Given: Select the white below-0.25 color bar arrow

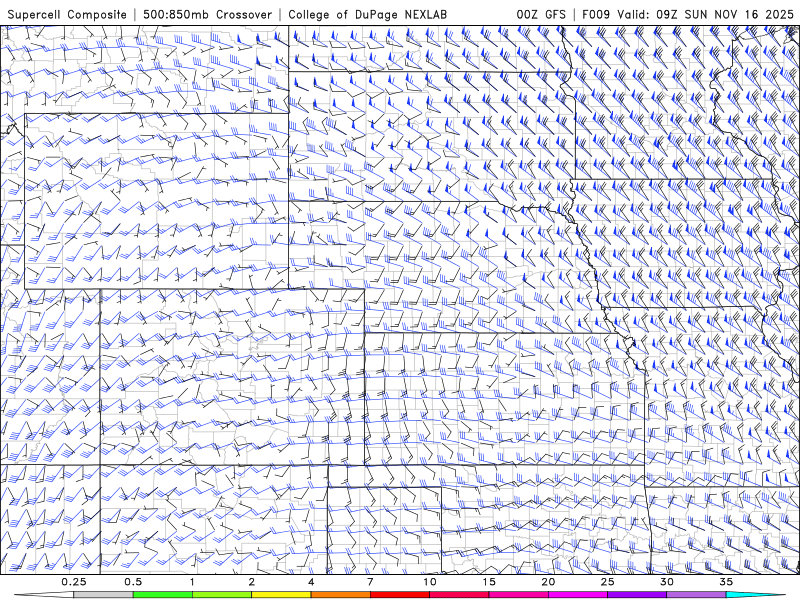Looking at the screenshot, I should click(44, 595).
